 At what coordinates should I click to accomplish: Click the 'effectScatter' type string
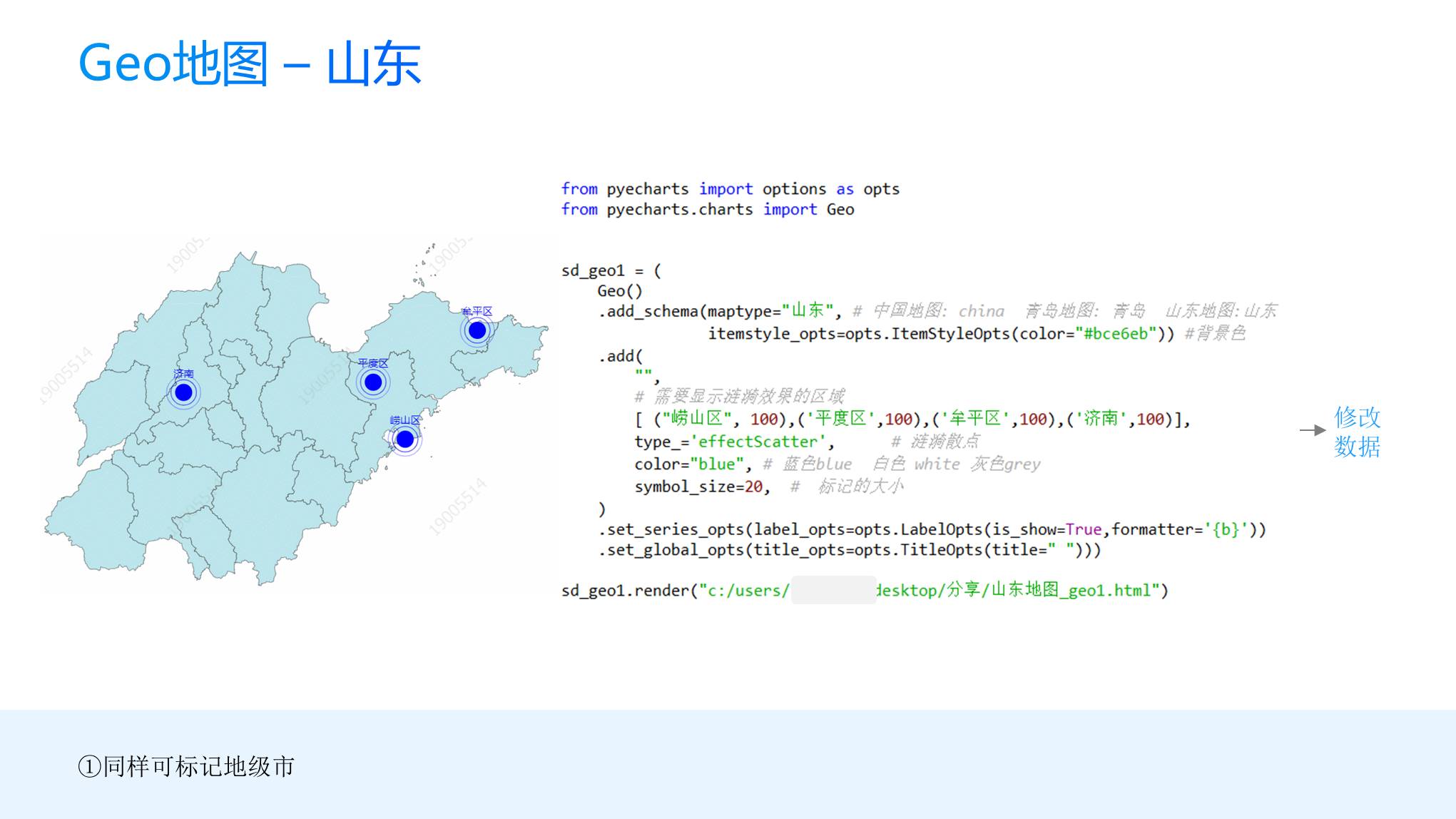click(x=758, y=442)
